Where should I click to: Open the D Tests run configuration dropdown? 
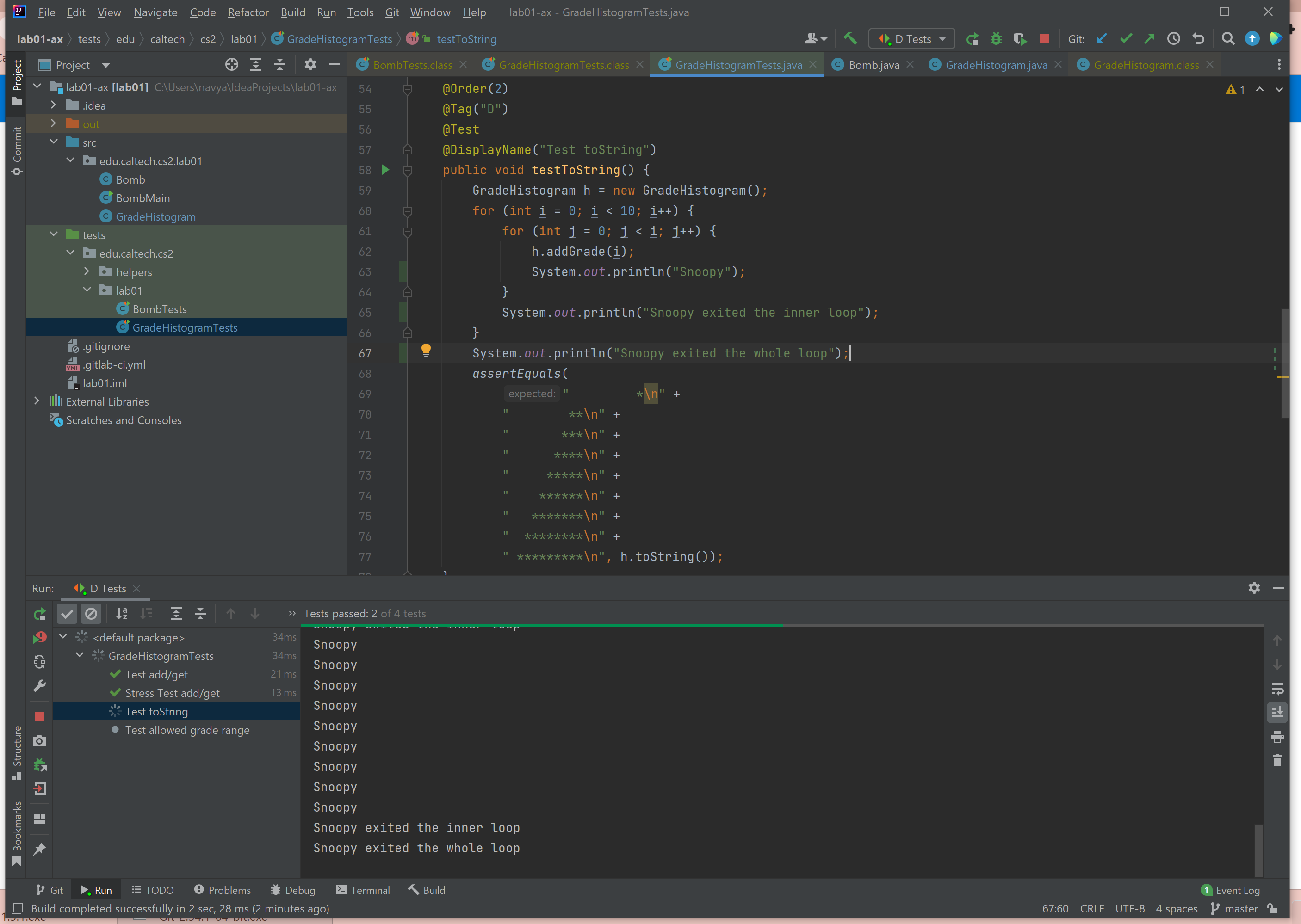tap(912, 39)
